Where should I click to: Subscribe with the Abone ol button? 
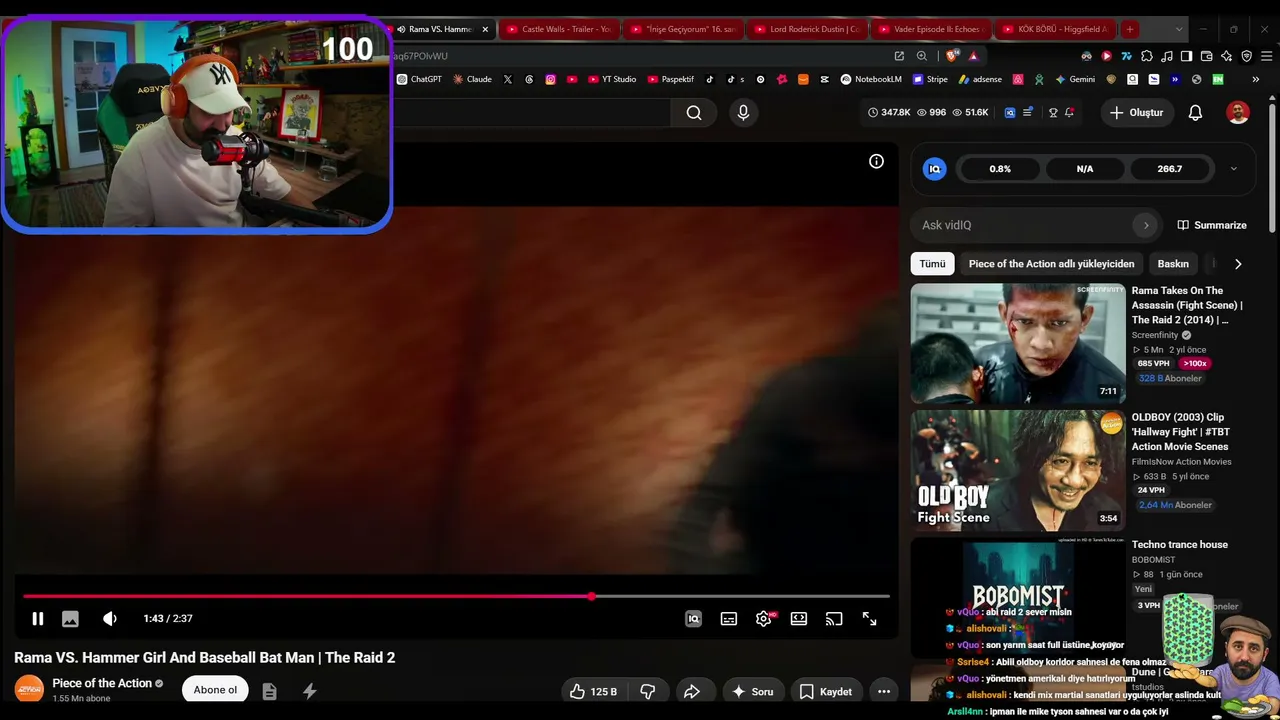click(x=215, y=690)
